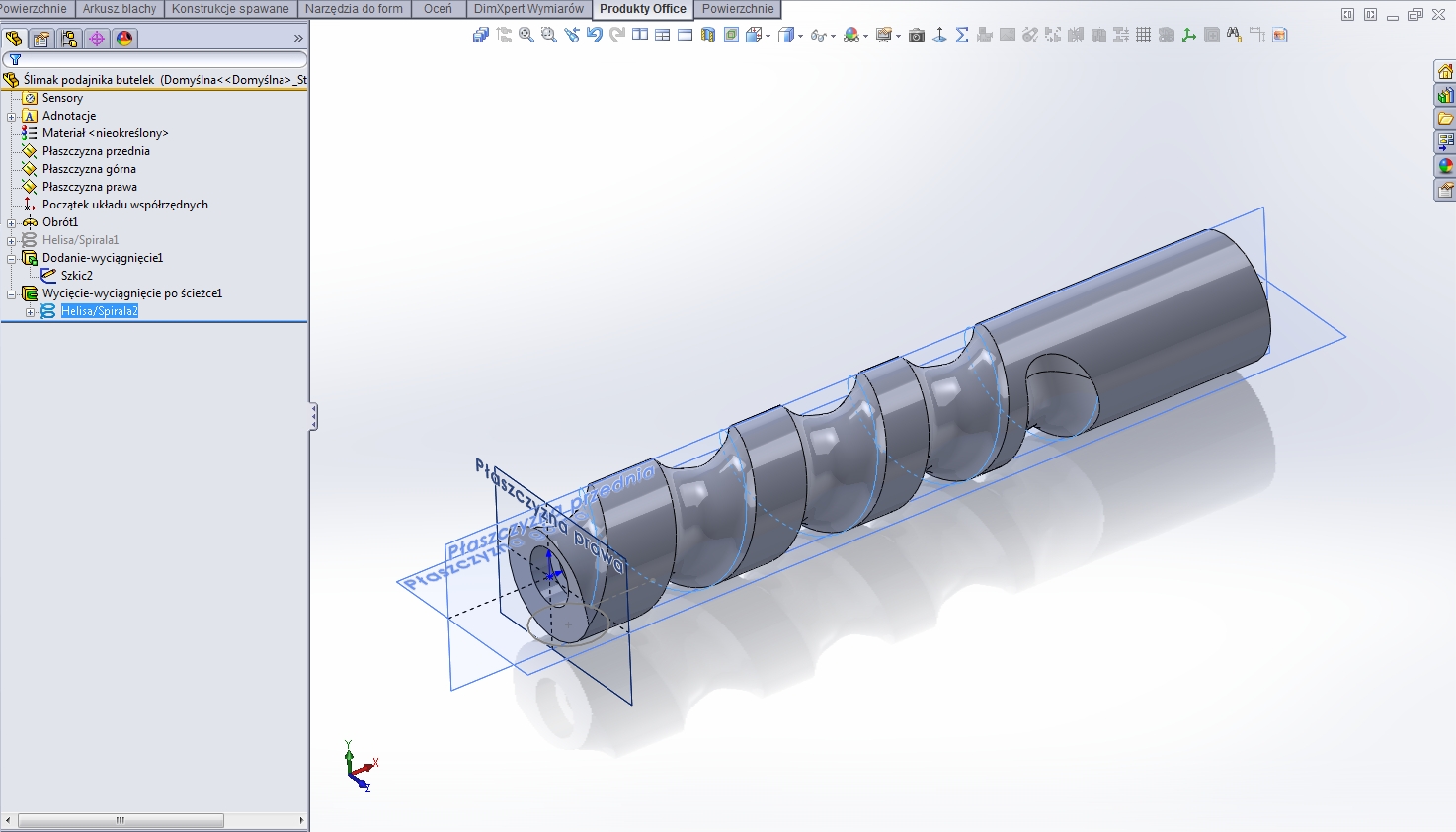This screenshot has width=1456, height=832.
Task: Click the Undo arrow icon
Action: (594, 35)
